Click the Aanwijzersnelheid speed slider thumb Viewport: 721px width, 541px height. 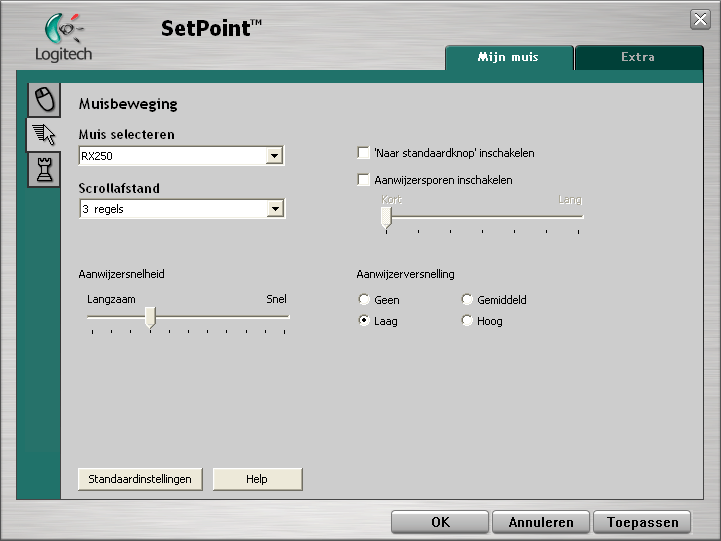pos(150,317)
